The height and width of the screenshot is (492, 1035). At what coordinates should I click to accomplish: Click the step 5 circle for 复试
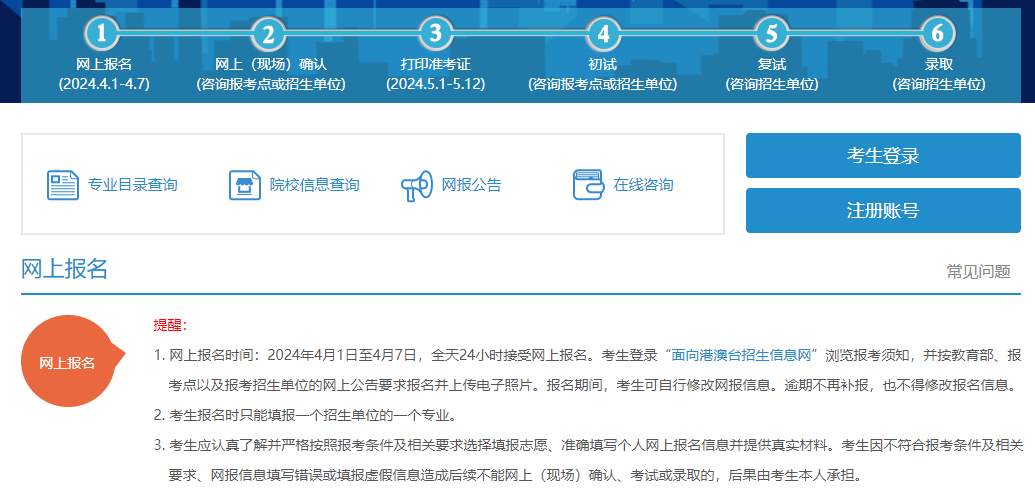point(772,34)
